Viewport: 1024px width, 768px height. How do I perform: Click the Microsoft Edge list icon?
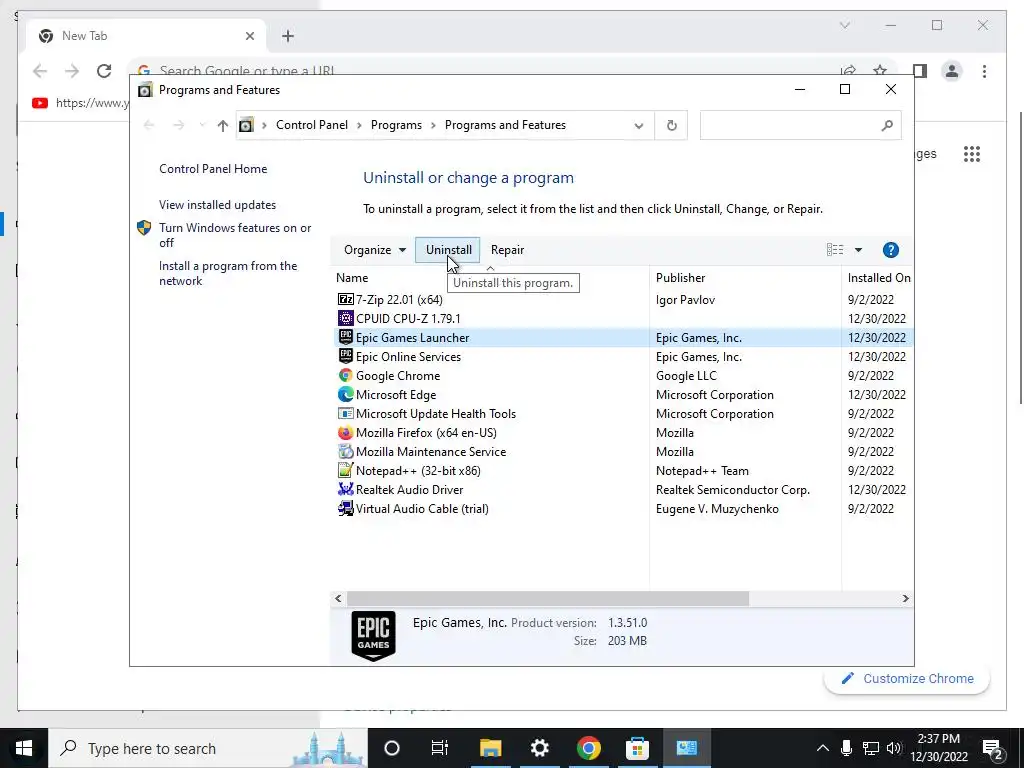click(345, 394)
